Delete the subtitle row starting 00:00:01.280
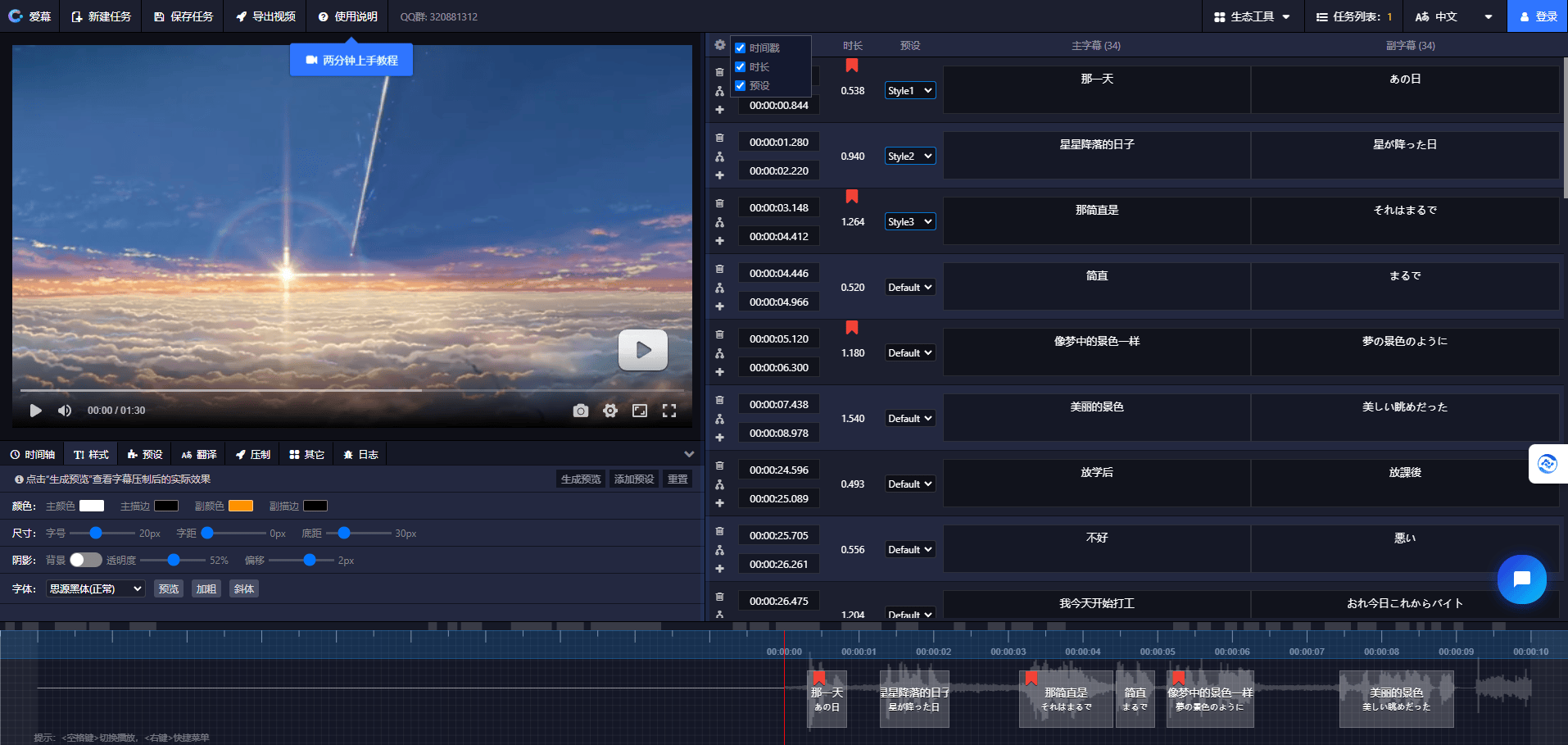This screenshot has width=1568, height=745. click(x=719, y=138)
